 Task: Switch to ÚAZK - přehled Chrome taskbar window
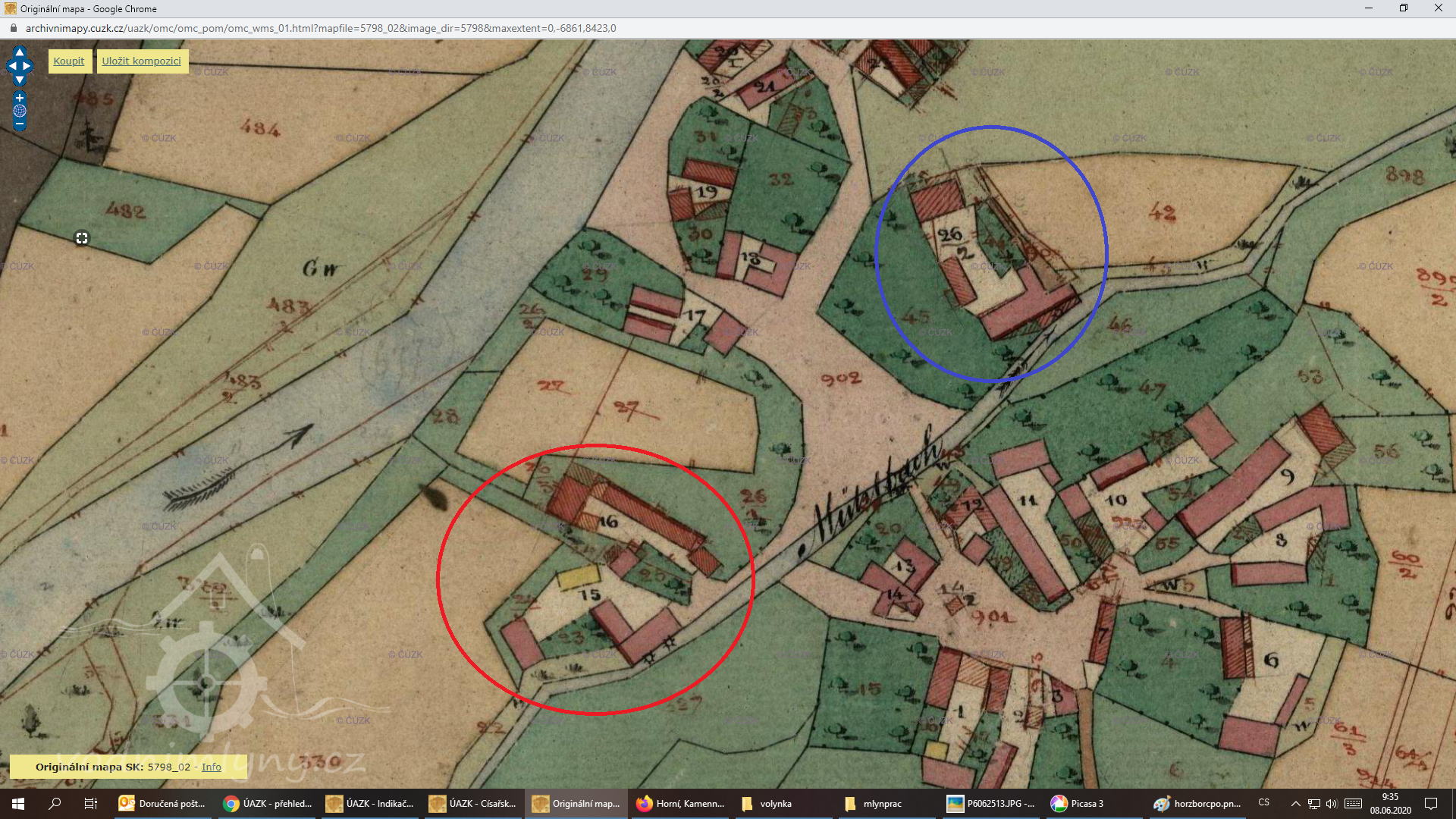click(x=268, y=804)
